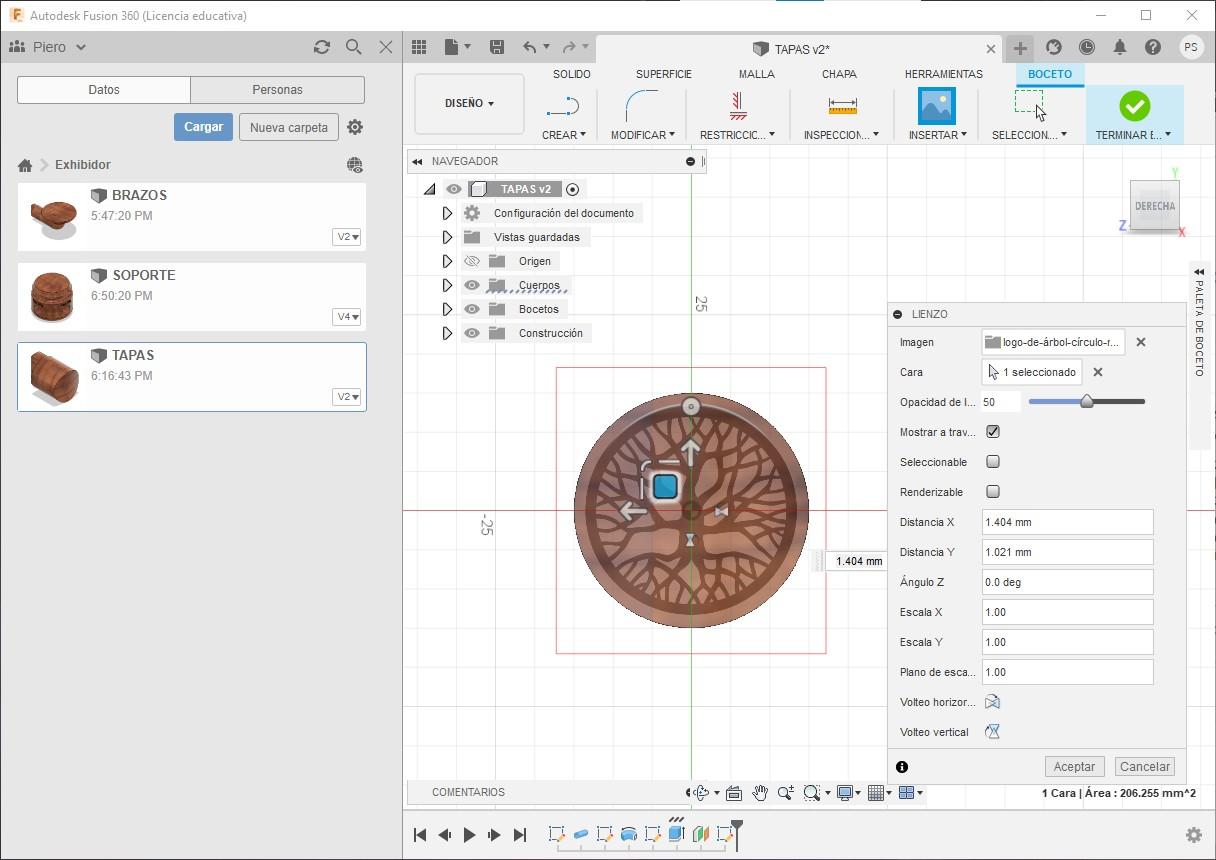Close the data panel with the X

[x=386, y=47]
